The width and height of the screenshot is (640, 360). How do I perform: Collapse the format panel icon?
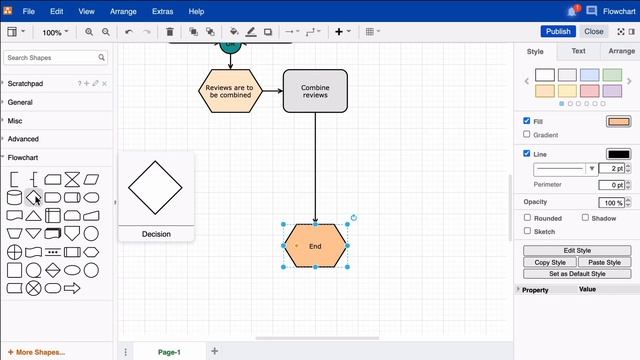click(632, 31)
